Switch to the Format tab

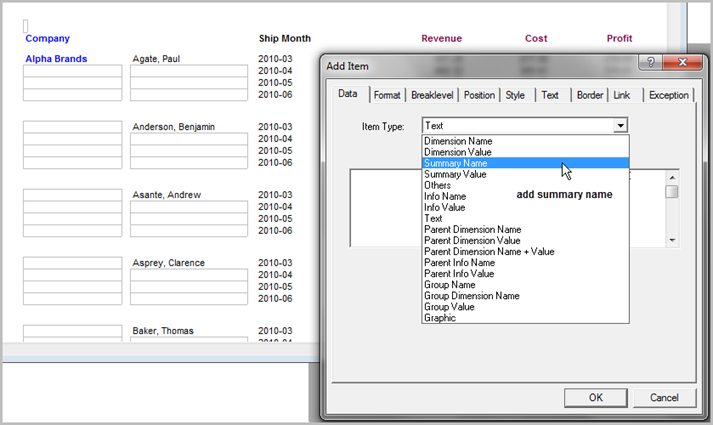click(x=387, y=95)
